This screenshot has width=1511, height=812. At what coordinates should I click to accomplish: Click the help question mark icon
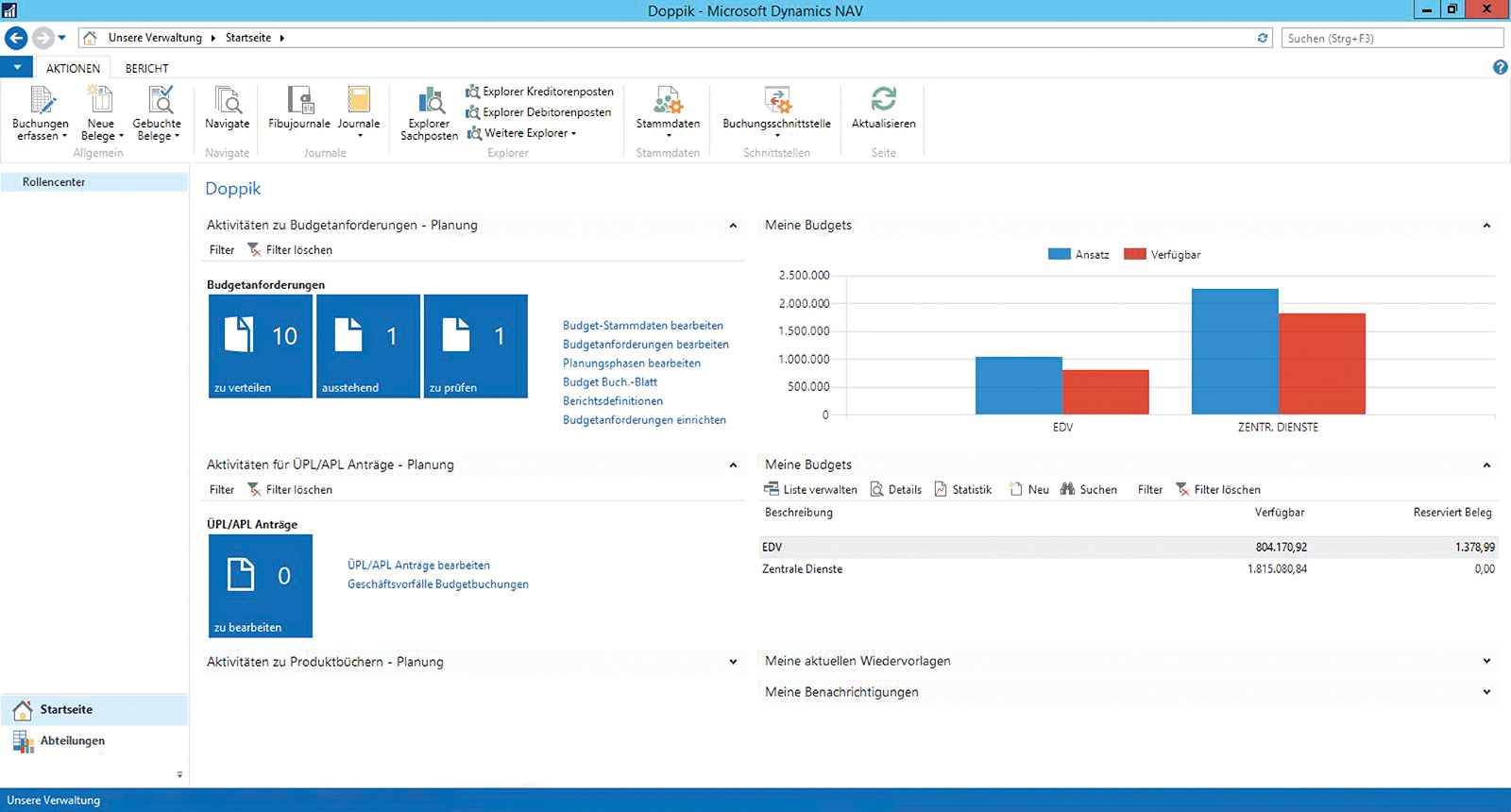pyautogui.click(x=1500, y=67)
